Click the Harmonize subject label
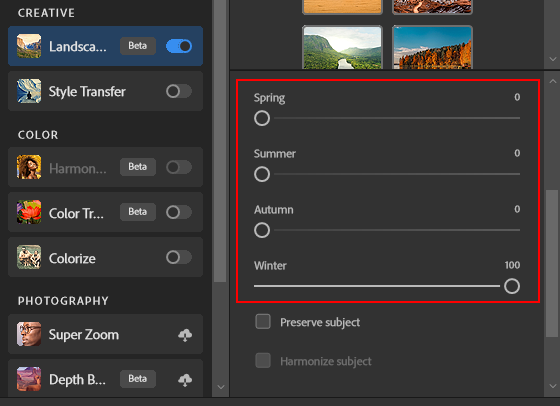Screen dimensions: 560x406 click(326, 361)
